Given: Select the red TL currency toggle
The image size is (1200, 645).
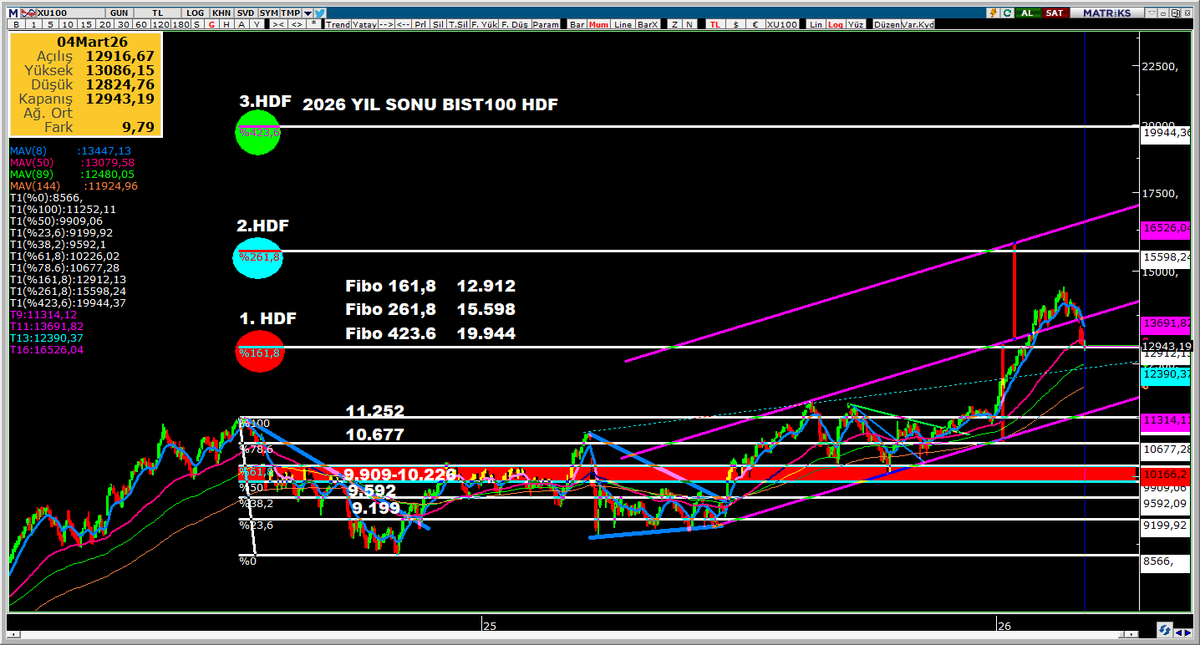Looking at the screenshot, I should [715, 24].
